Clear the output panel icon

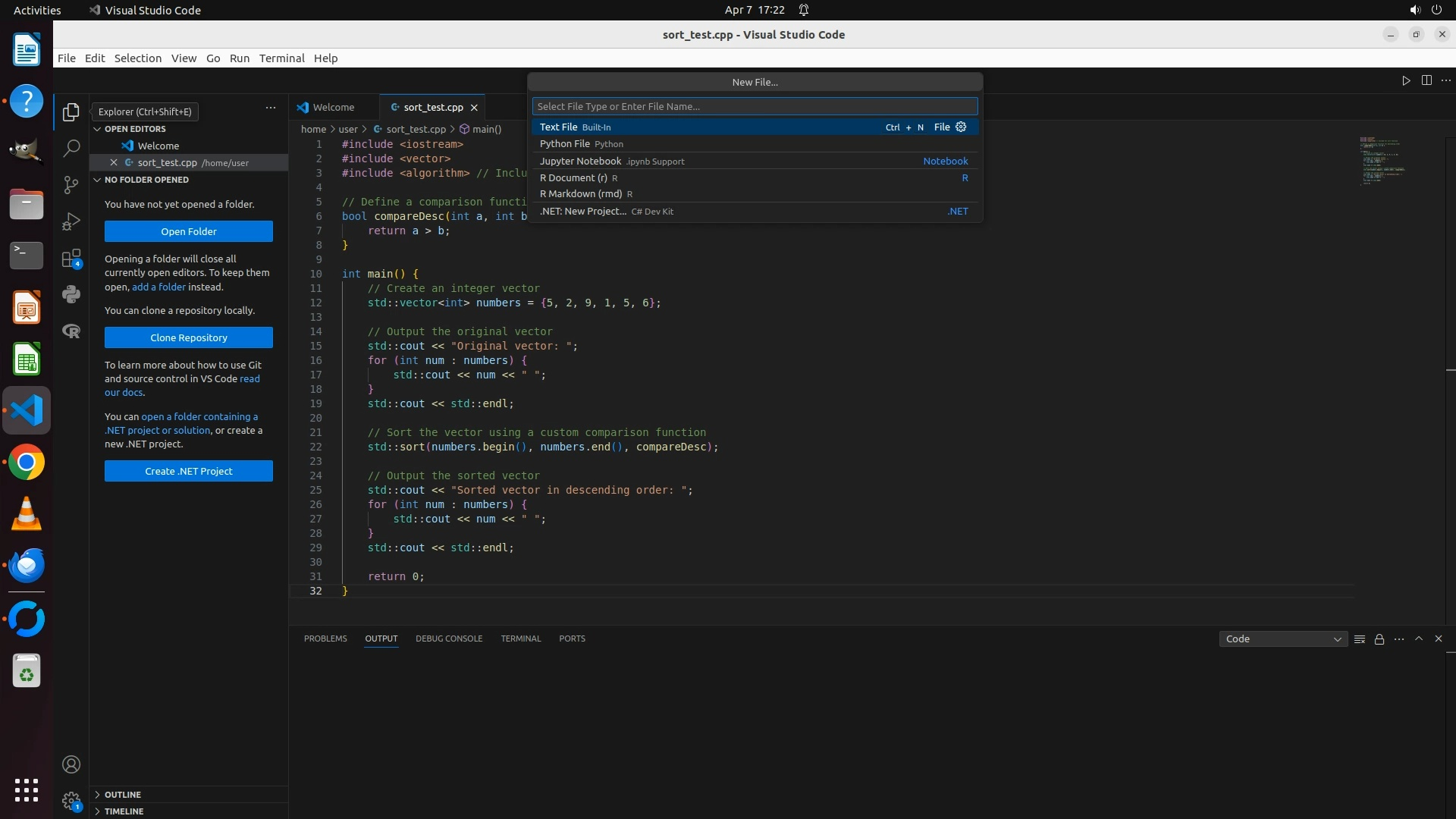point(1360,639)
